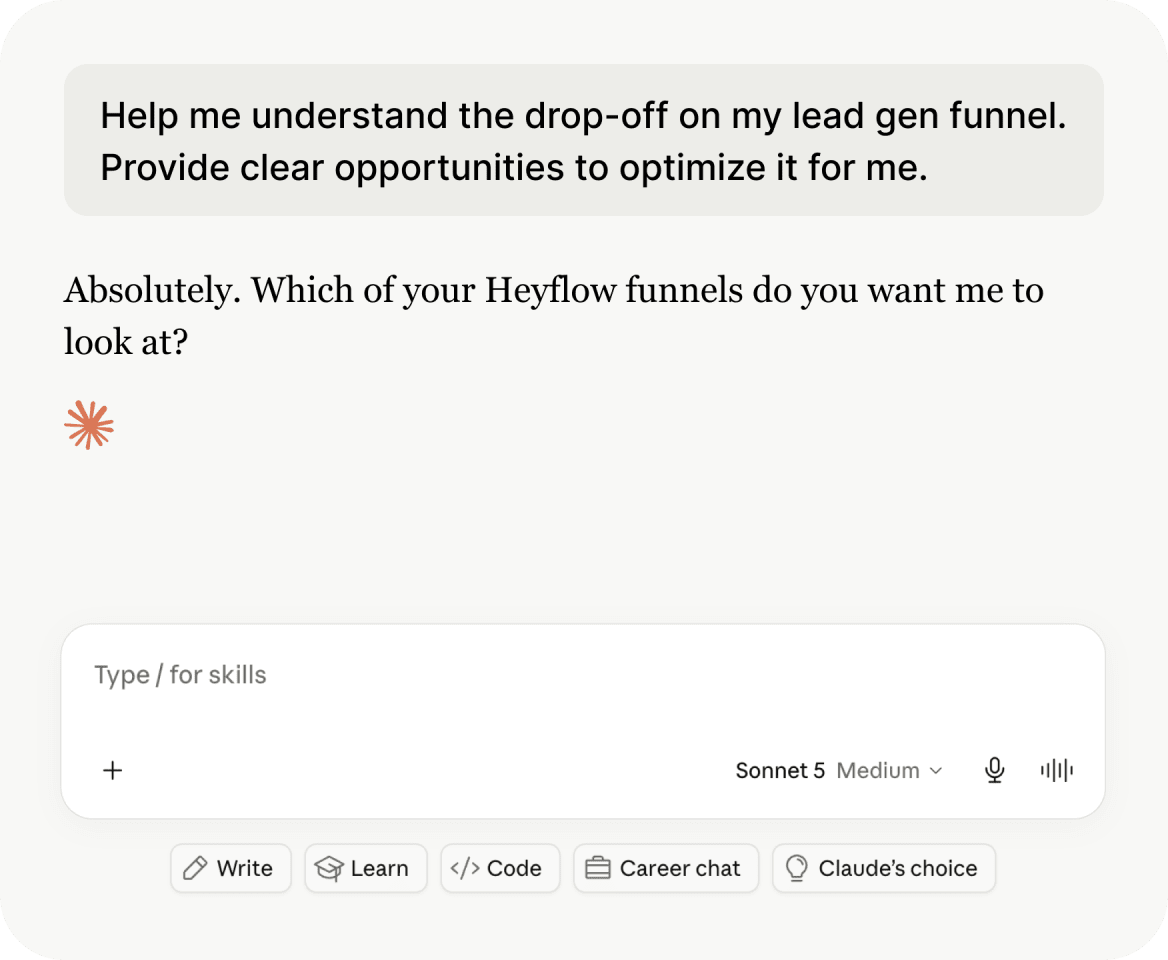Click the orange Claude starburst logo
The height and width of the screenshot is (960, 1168).
point(89,425)
